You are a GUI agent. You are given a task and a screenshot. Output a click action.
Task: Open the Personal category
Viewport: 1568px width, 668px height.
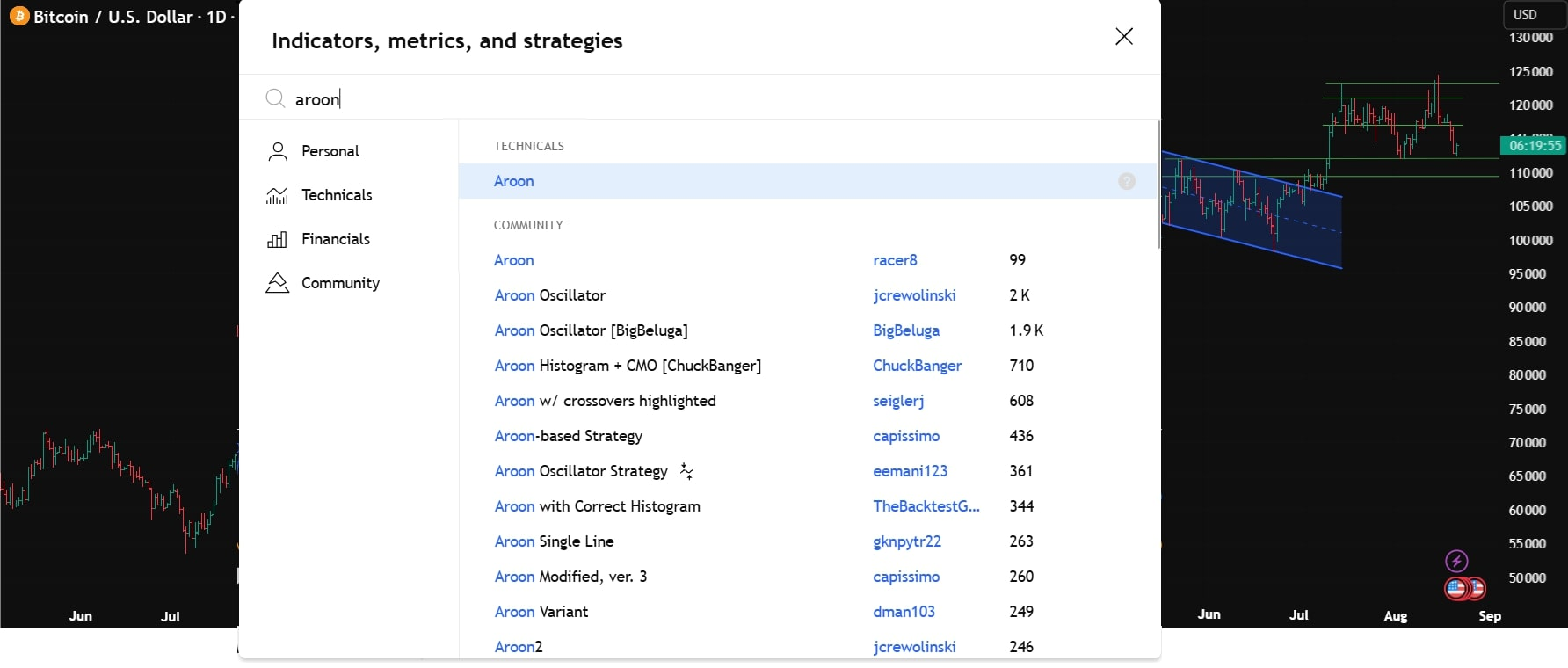pos(330,151)
